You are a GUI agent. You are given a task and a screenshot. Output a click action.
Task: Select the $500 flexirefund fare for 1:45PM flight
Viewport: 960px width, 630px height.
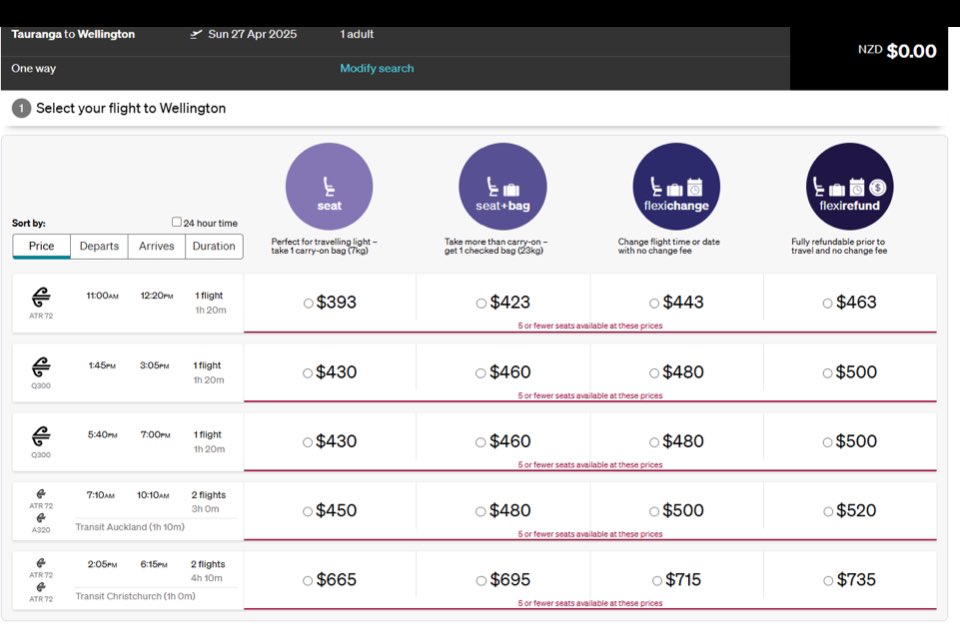pyautogui.click(x=827, y=373)
